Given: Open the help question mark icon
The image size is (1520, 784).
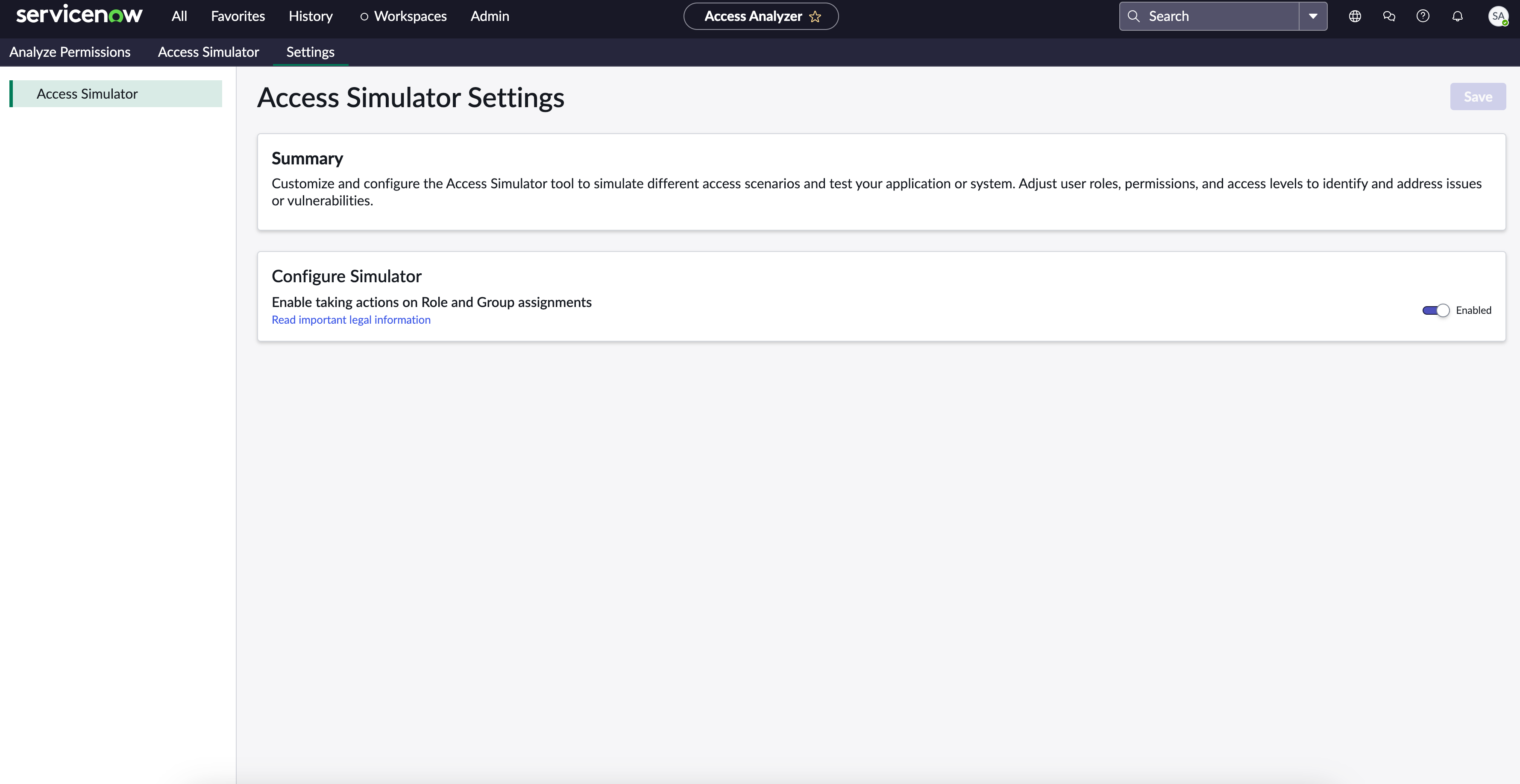Looking at the screenshot, I should pyautogui.click(x=1423, y=16).
